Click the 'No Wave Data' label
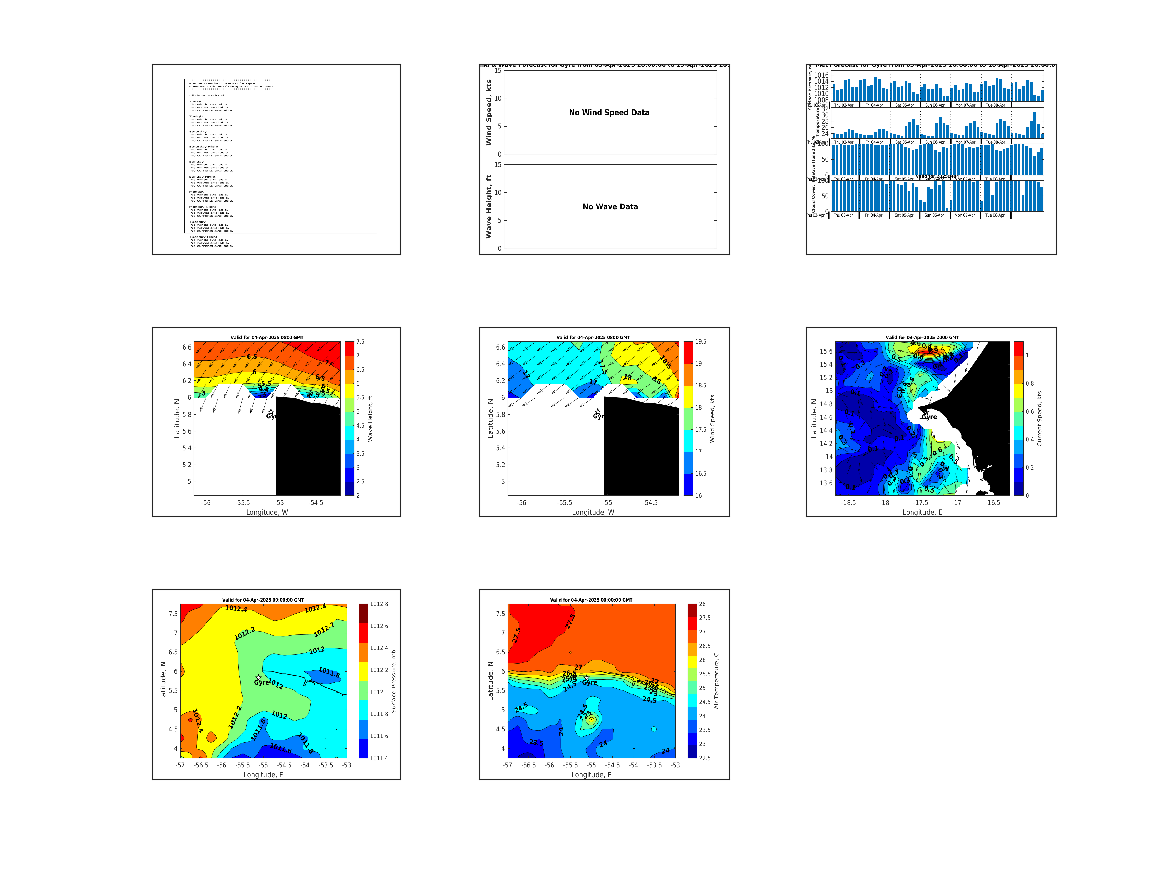This screenshot has height=875, width=1167. coord(610,207)
